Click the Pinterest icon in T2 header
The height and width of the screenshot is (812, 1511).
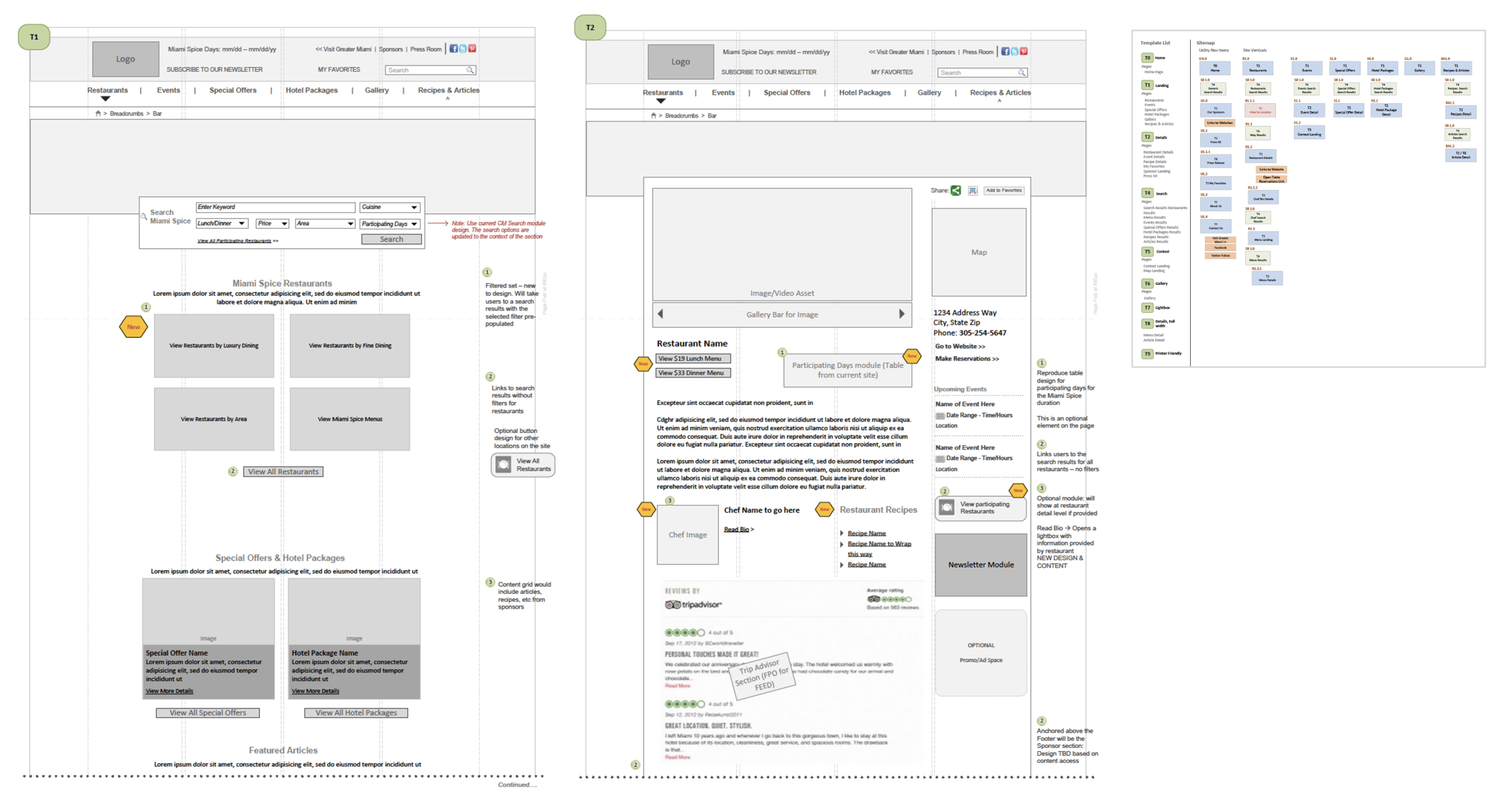[x=1024, y=51]
